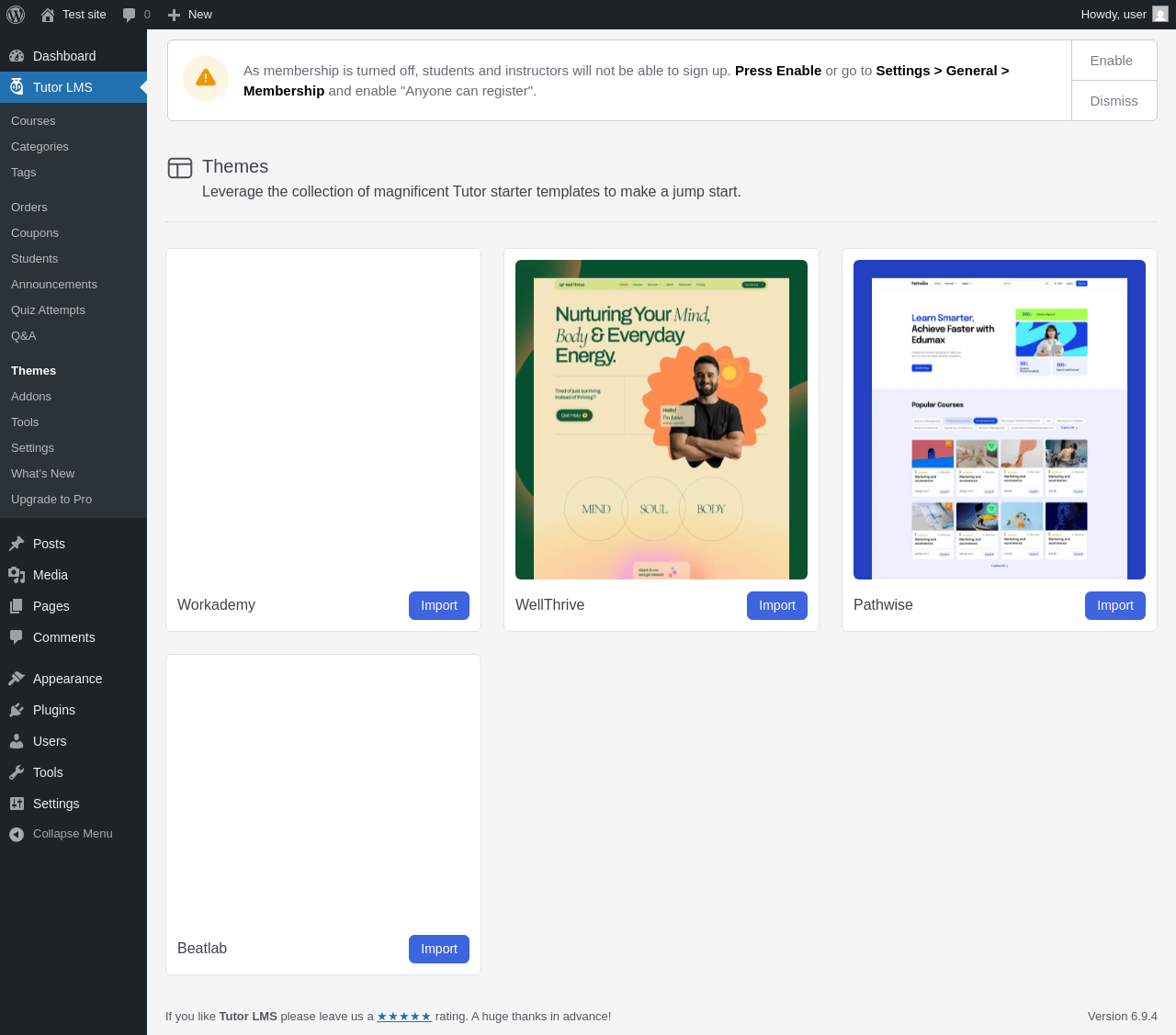1176x1035 pixels.
Task: Click the Workademy theme name
Action: tap(217, 605)
